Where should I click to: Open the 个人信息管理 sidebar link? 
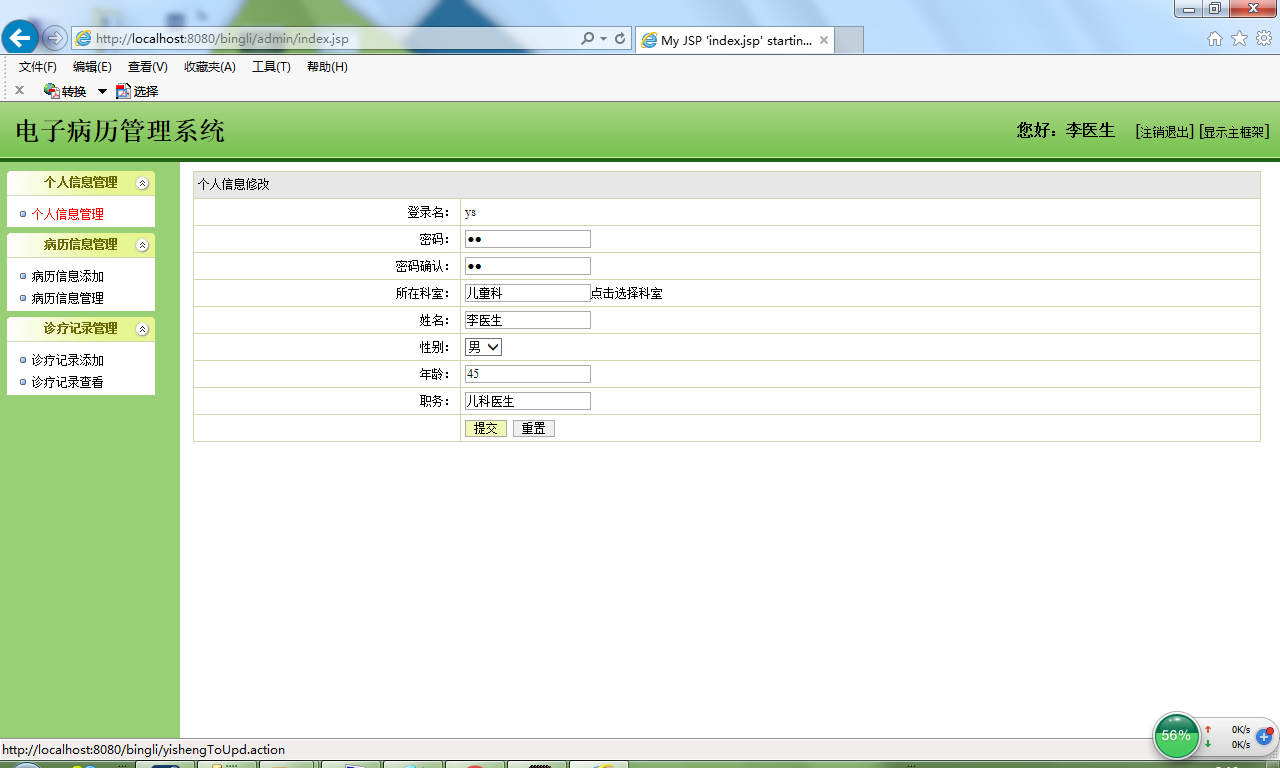(67, 214)
